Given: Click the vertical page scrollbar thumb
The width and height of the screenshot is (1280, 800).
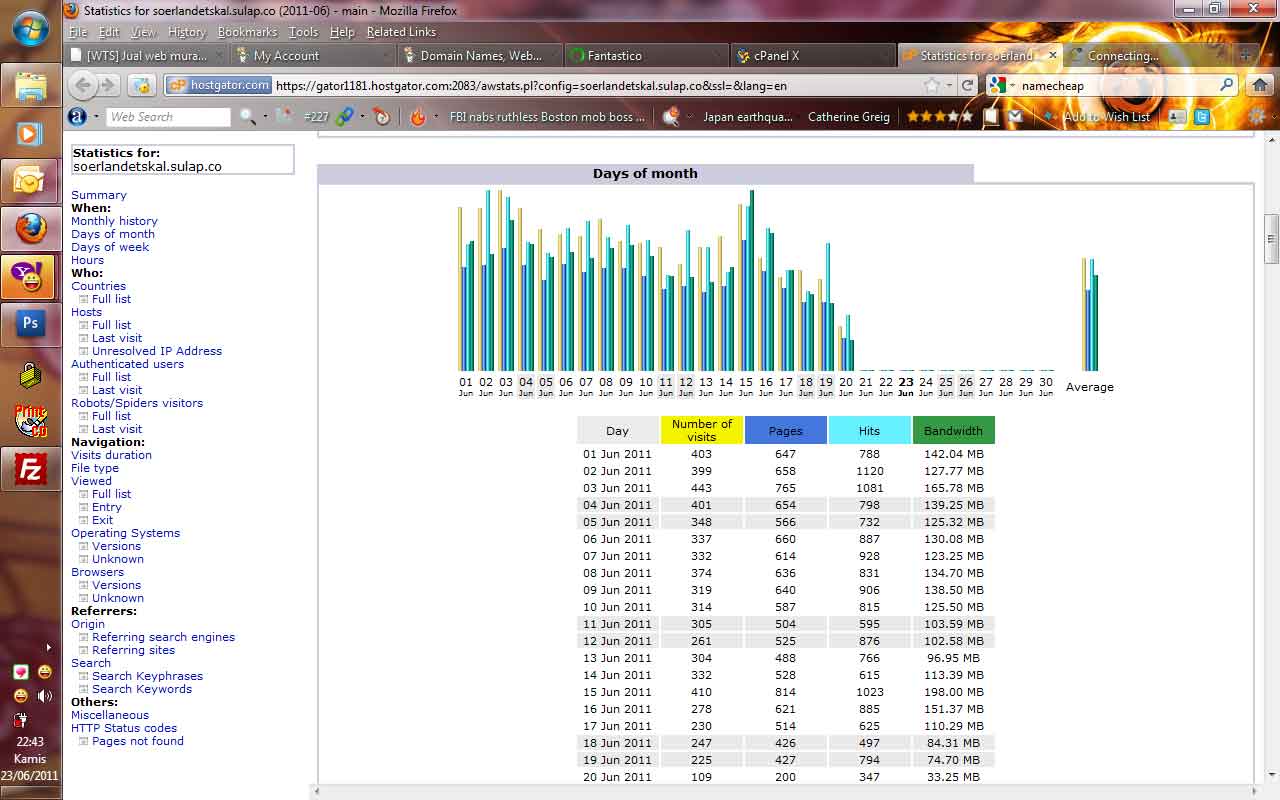Looking at the screenshot, I should 1271,238.
